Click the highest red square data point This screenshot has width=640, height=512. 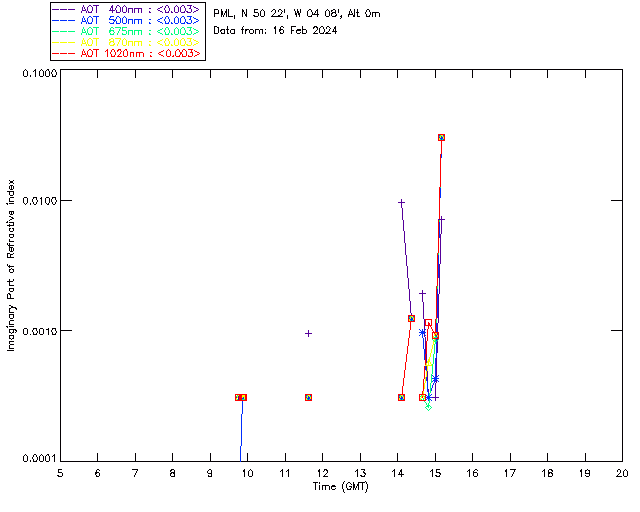pyautogui.click(x=441, y=138)
